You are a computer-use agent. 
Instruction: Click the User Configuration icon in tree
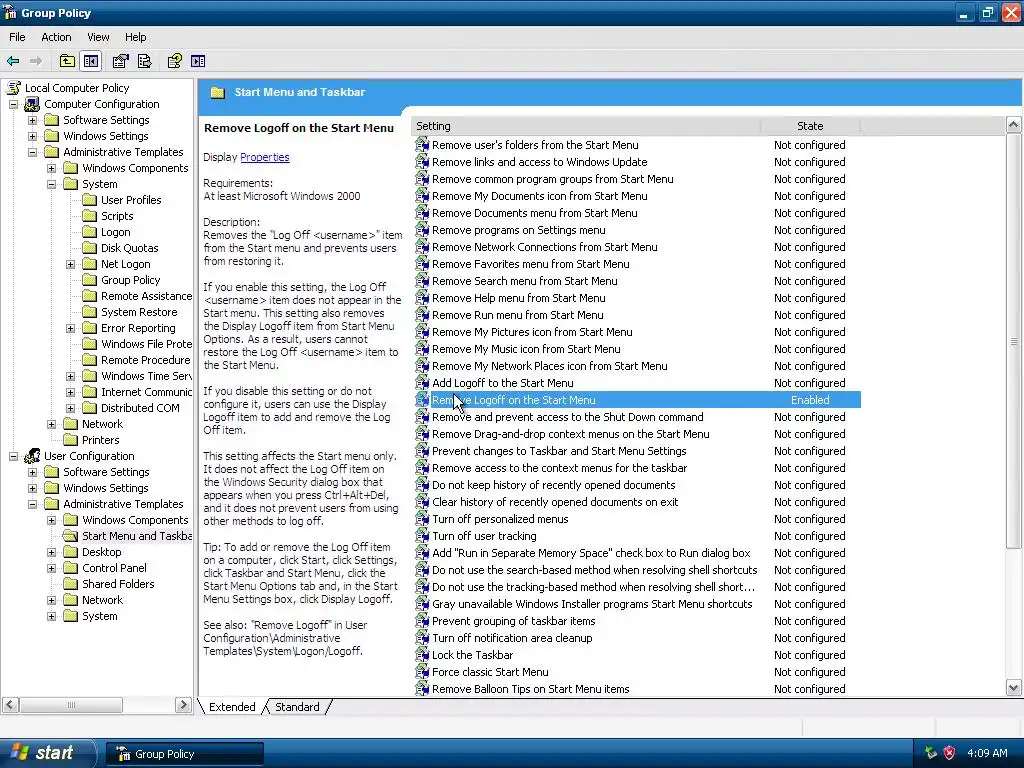(32, 456)
